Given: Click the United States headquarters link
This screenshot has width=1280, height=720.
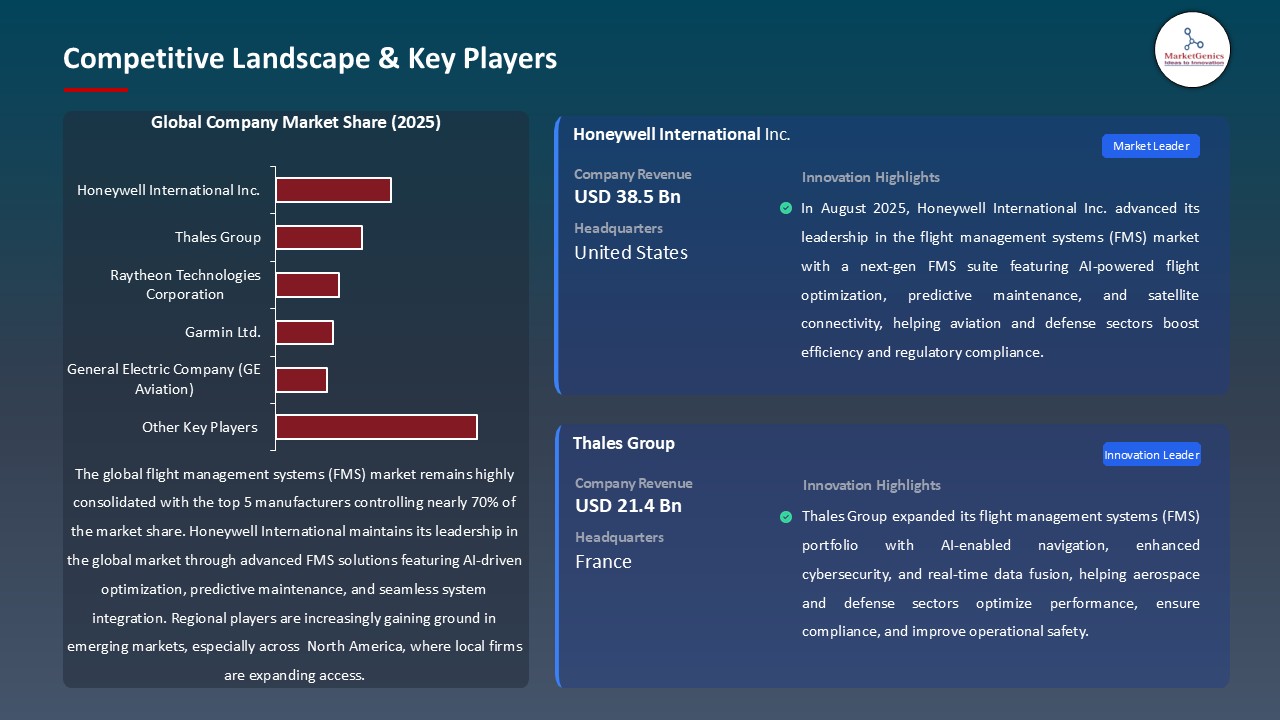Looking at the screenshot, I should pyautogui.click(x=630, y=253).
